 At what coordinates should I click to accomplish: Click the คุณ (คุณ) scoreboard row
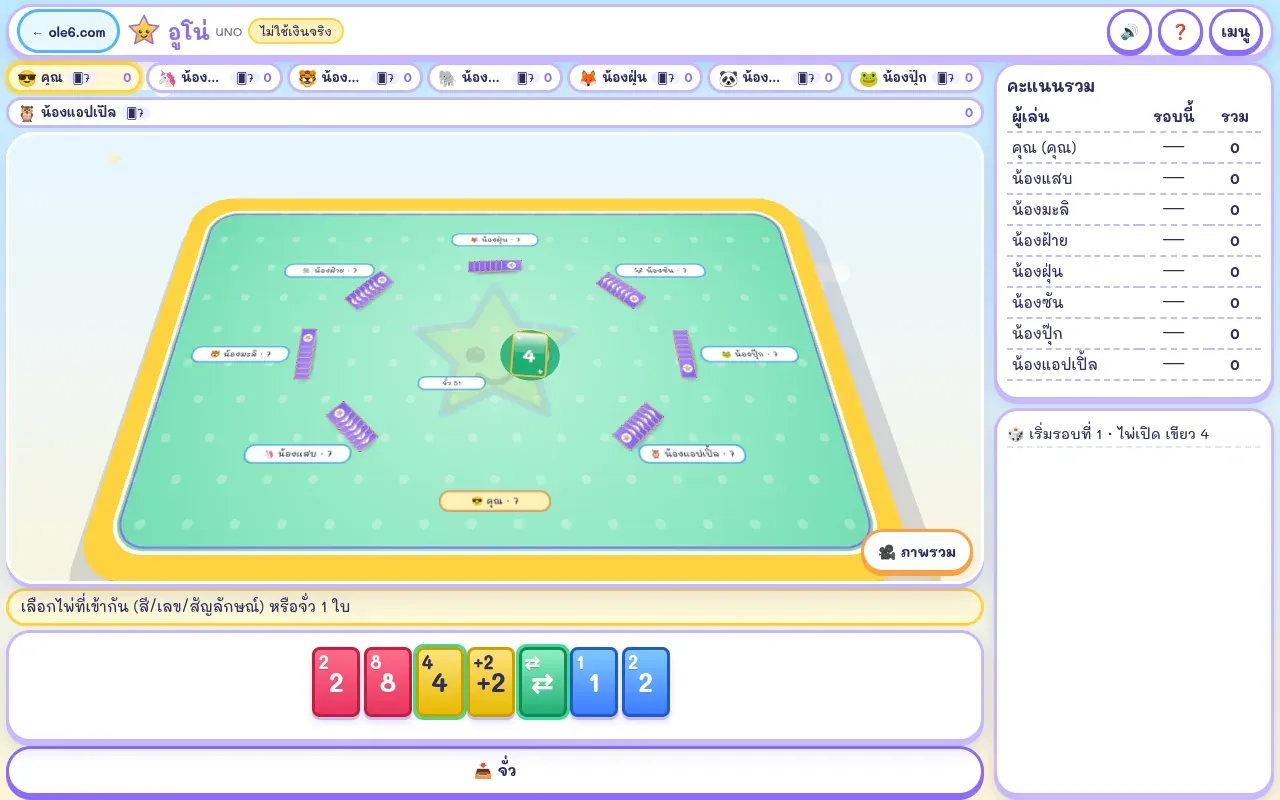[x=1133, y=148]
